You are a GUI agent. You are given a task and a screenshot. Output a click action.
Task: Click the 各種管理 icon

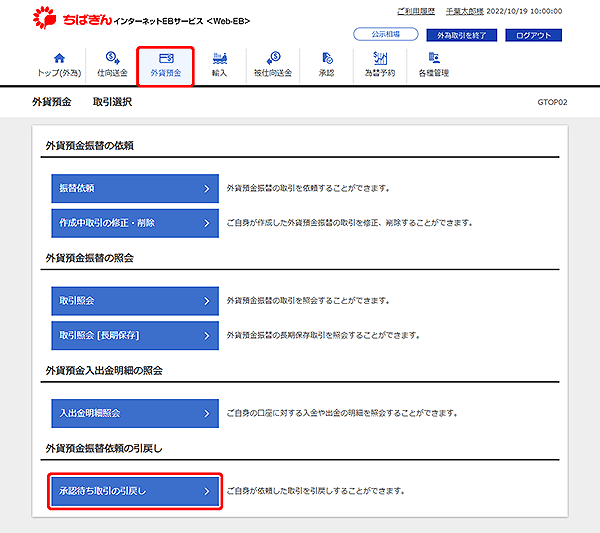434,58
